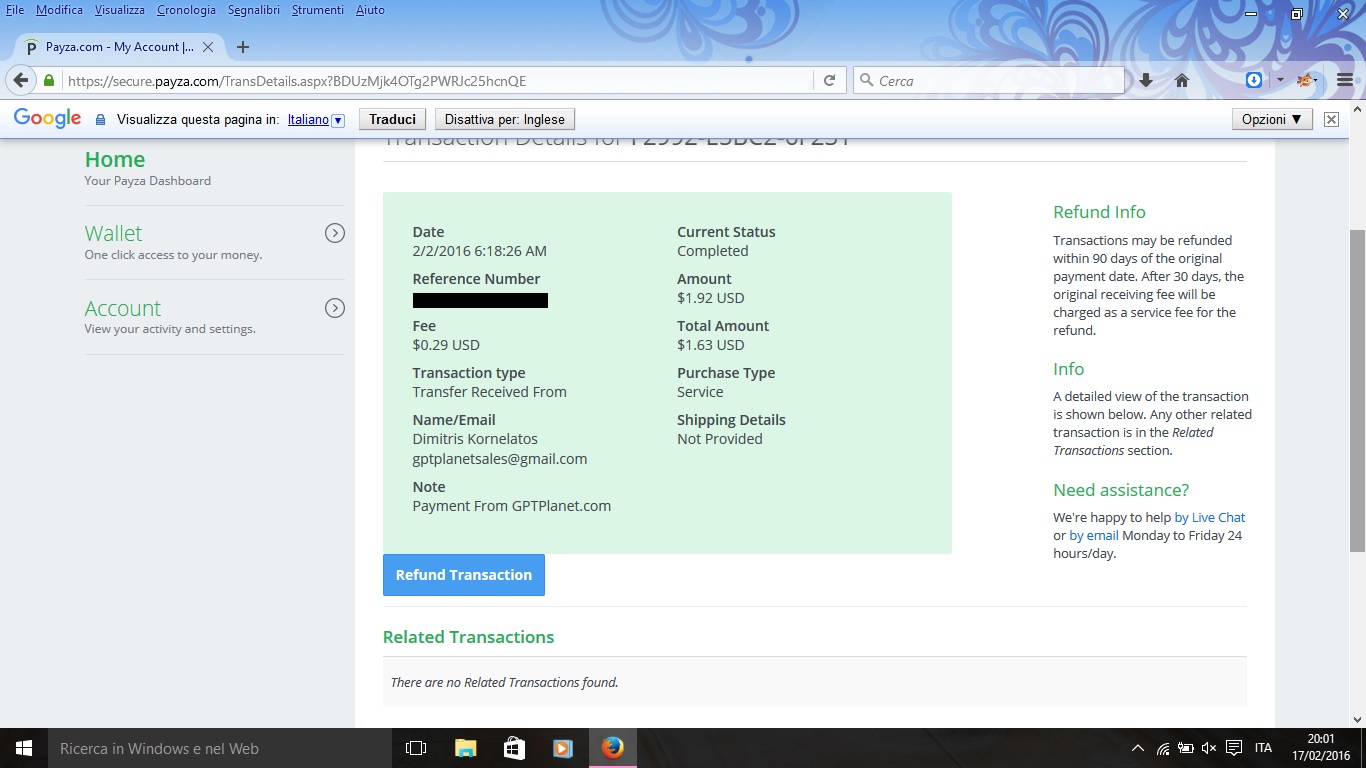
Task: Open the Account section arrow icon
Action: tap(335, 308)
